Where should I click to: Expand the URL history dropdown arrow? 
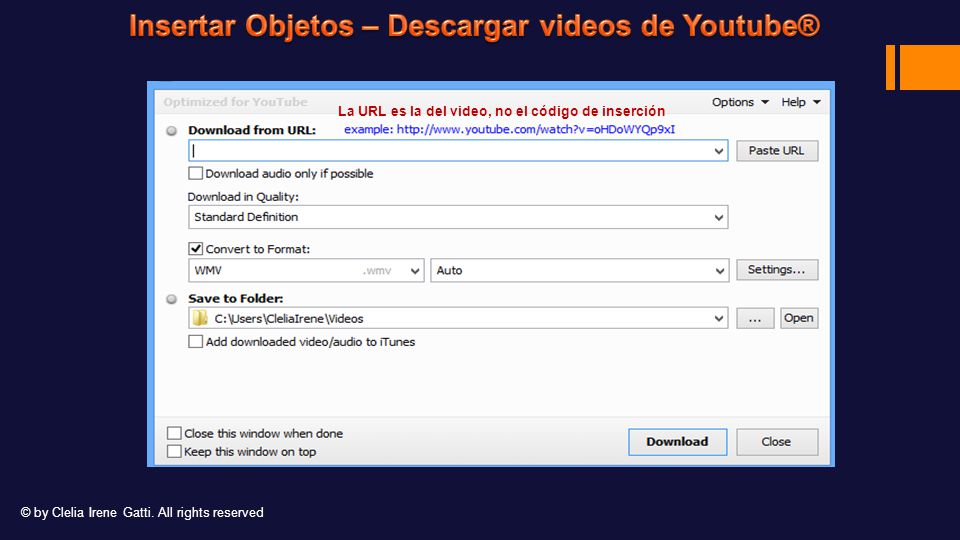tap(719, 151)
